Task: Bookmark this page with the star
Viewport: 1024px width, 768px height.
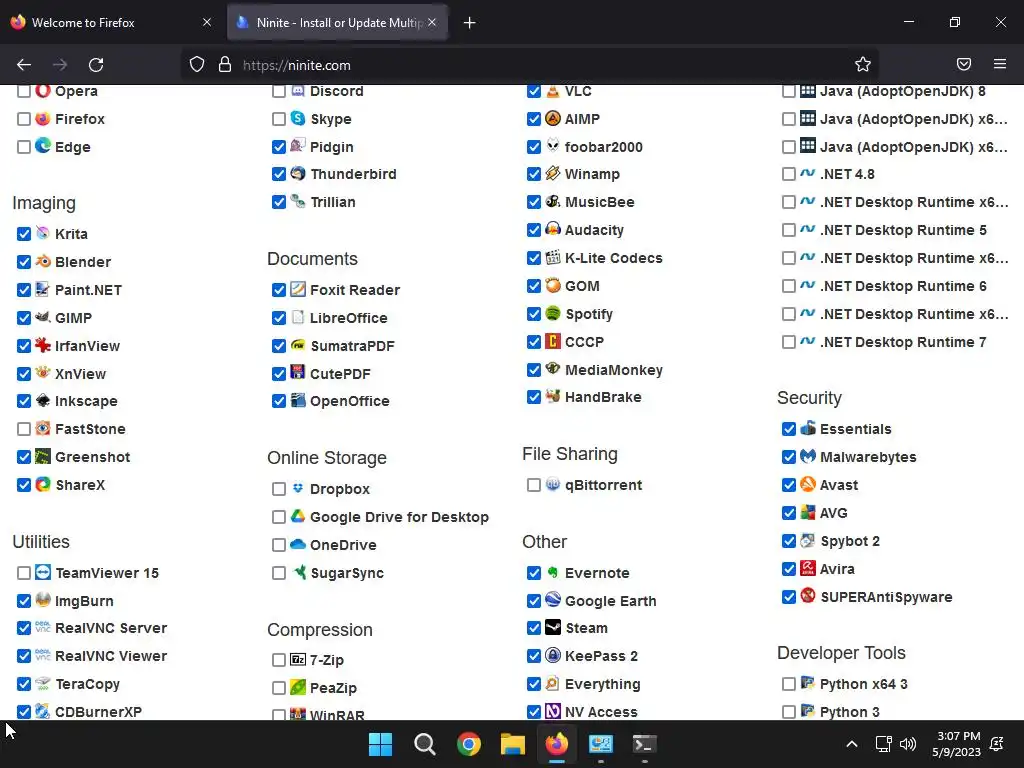Action: (863, 65)
